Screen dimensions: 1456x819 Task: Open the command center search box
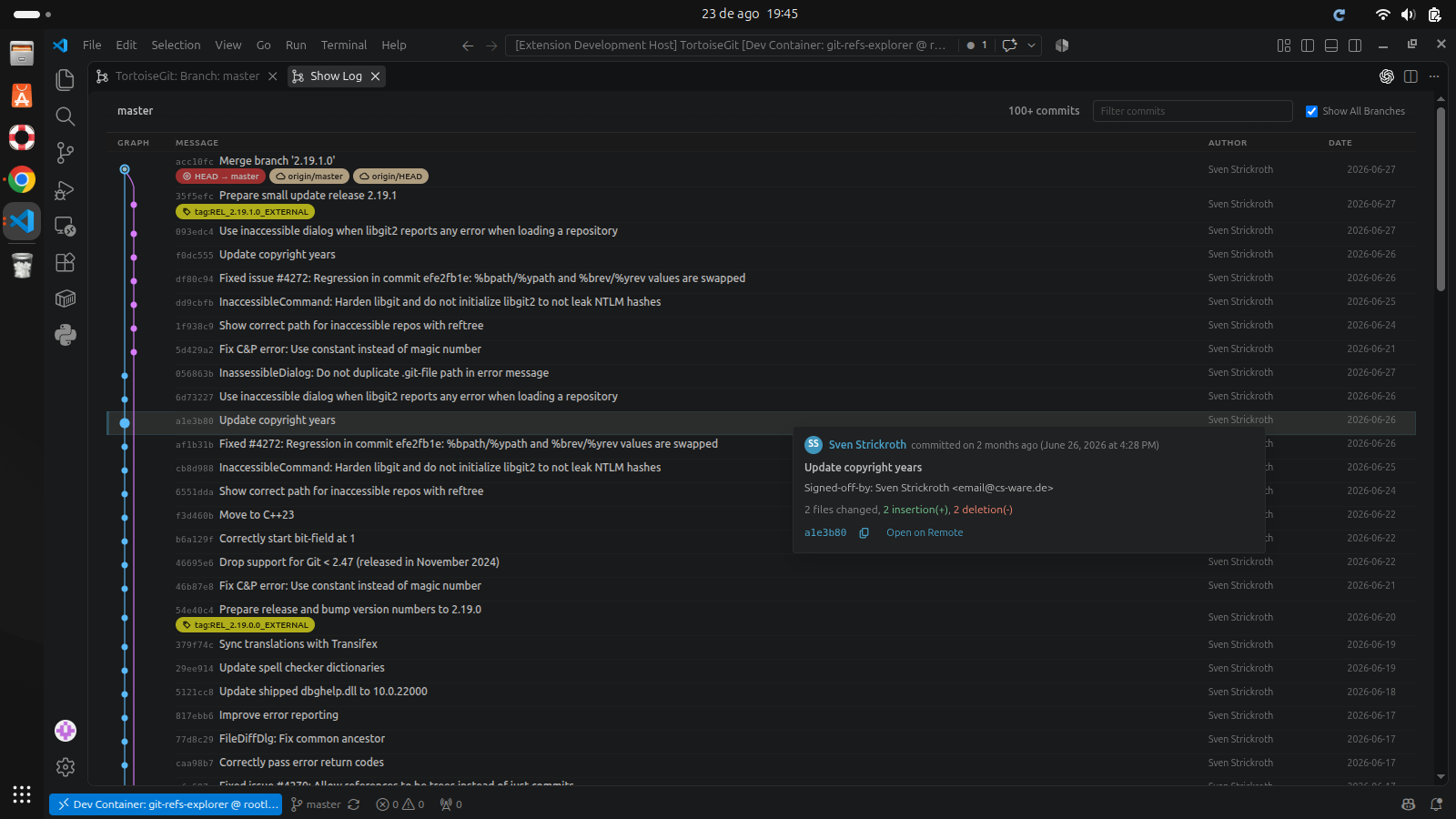coord(730,45)
